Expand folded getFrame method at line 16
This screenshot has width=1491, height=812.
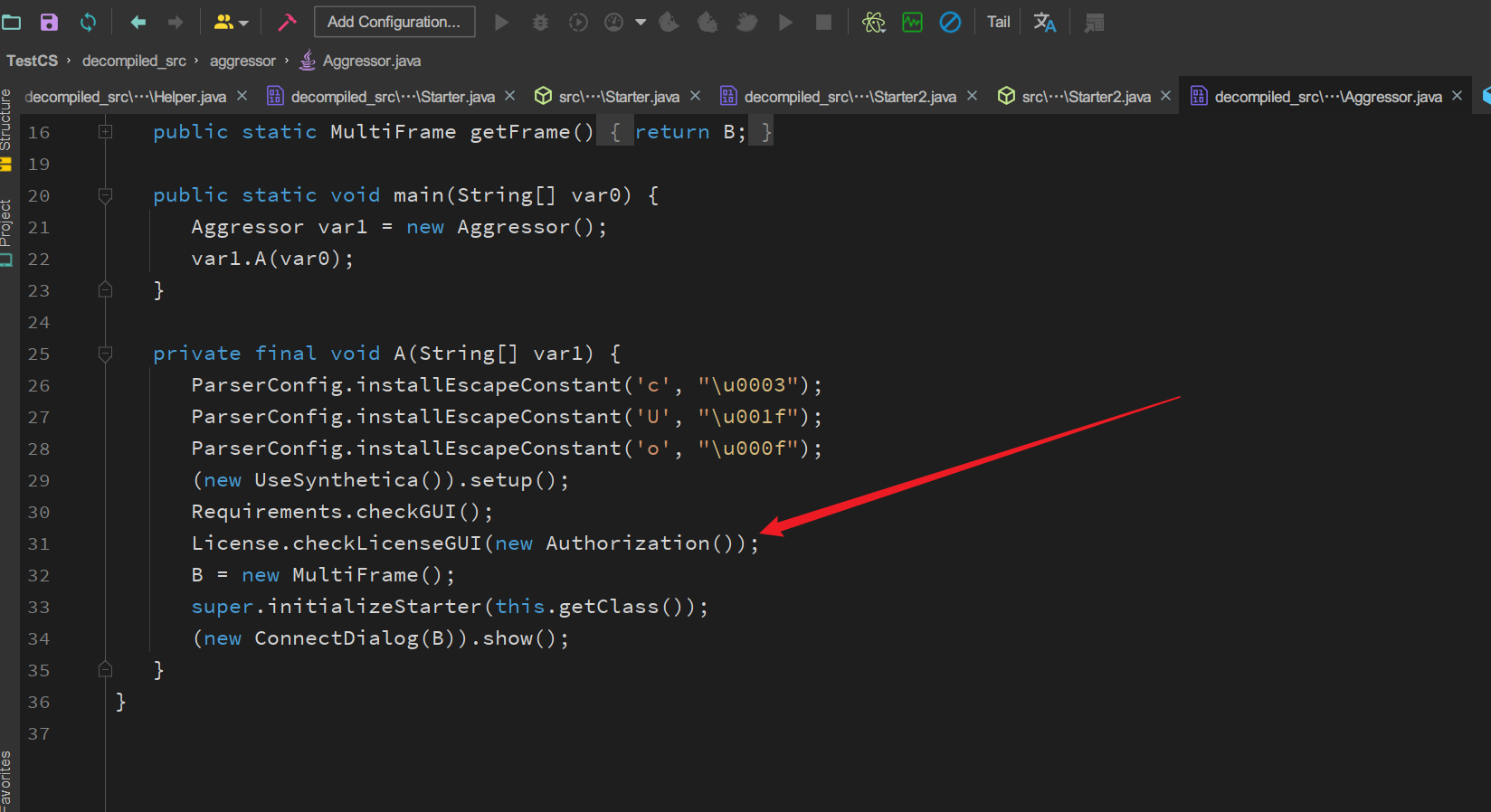click(x=105, y=132)
